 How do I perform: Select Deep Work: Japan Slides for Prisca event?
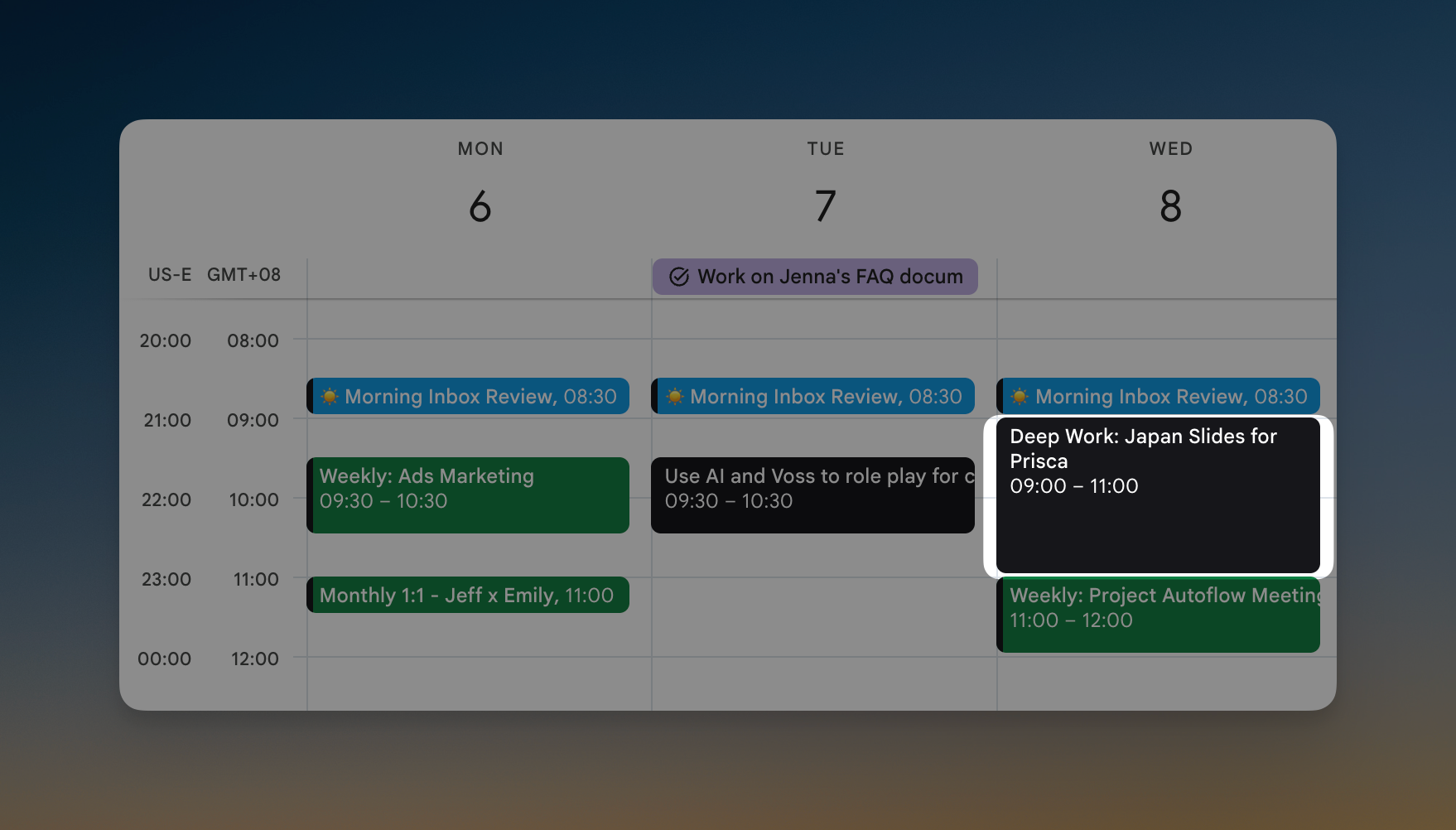1157,495
